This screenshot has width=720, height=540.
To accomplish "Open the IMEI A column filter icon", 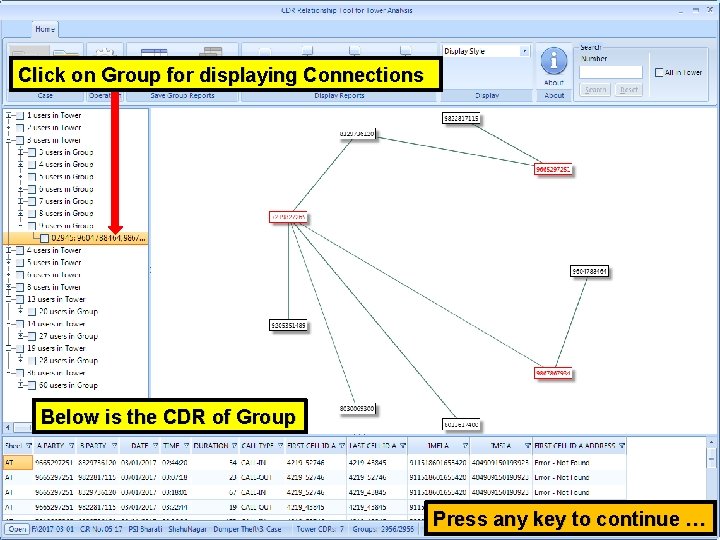I will pos(465,445).
